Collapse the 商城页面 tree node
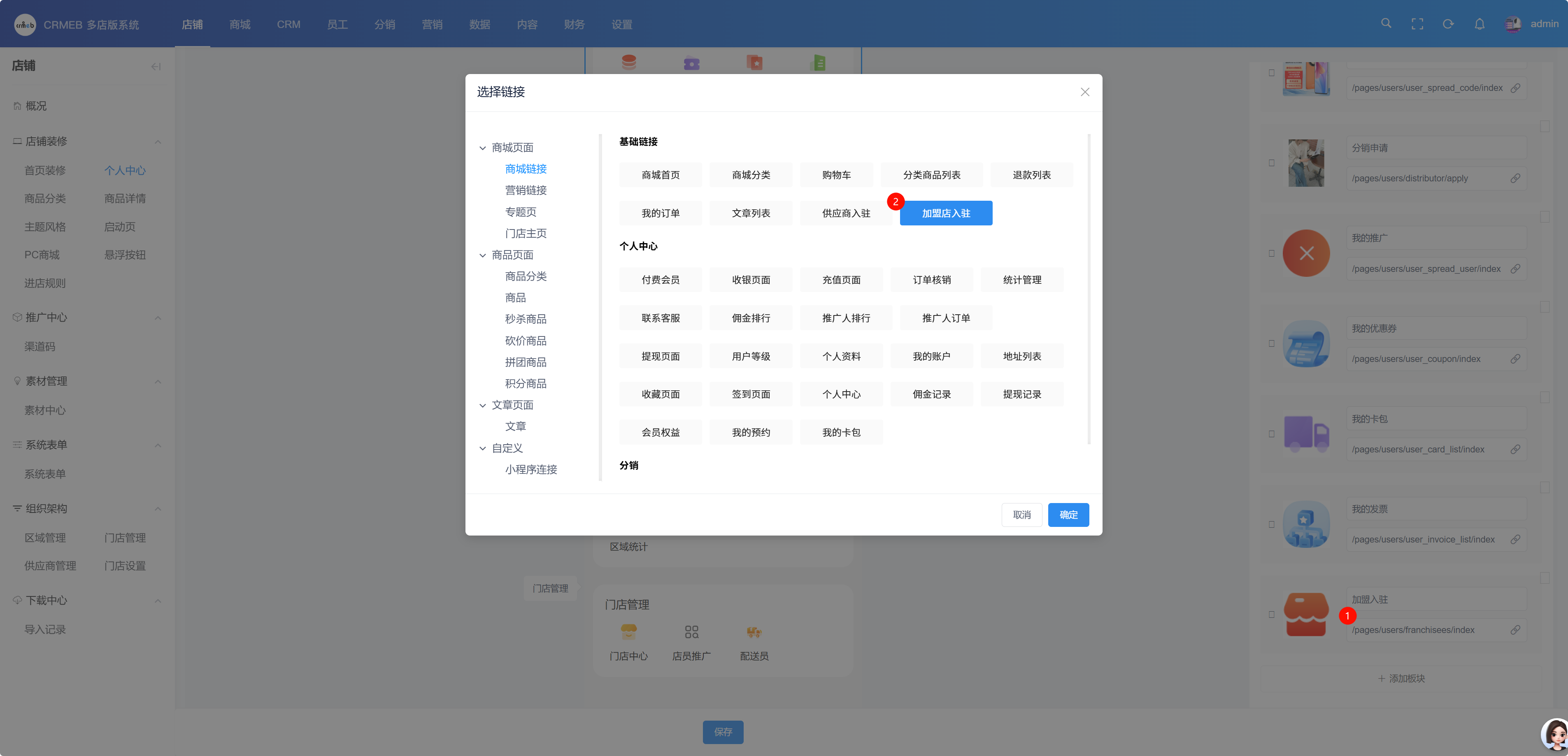 point(483,148)
